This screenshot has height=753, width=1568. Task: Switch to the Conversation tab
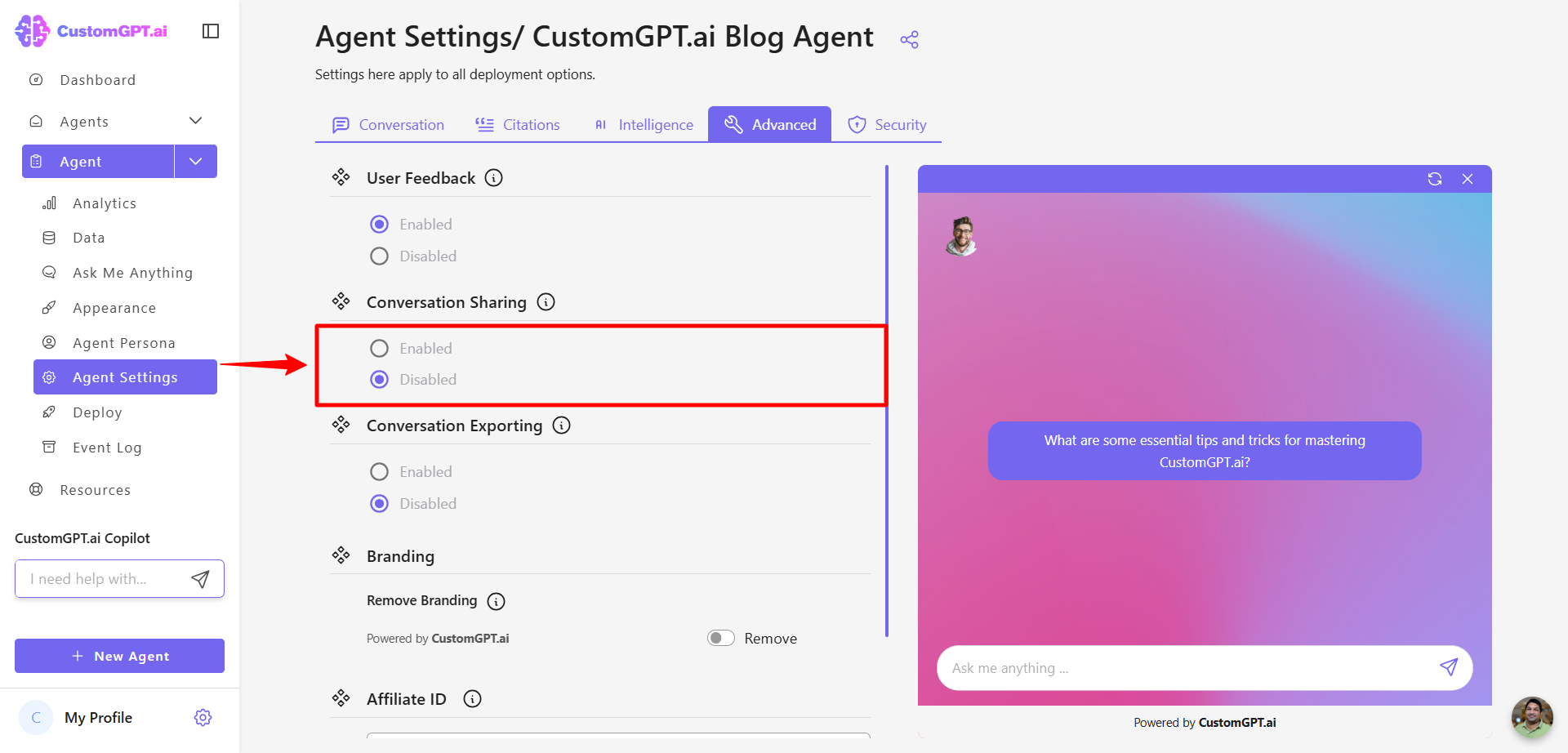[x=389, y=125]
